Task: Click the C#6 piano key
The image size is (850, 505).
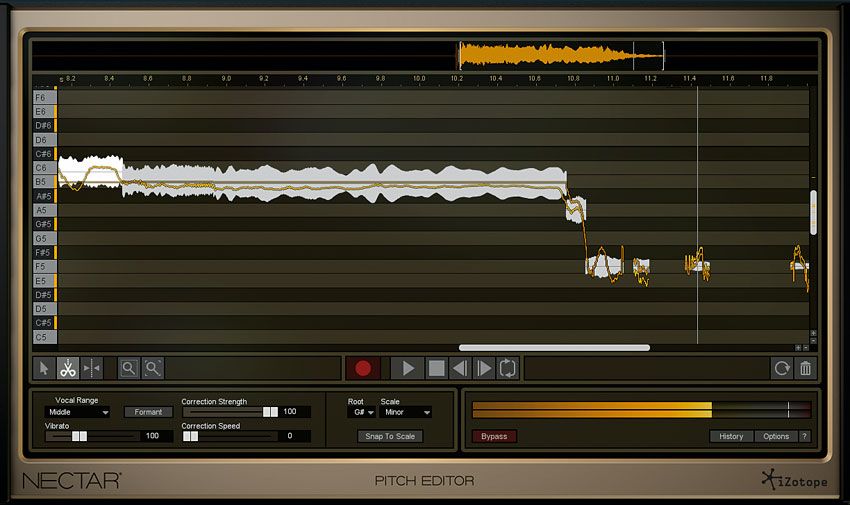Action: coord(44,154)
